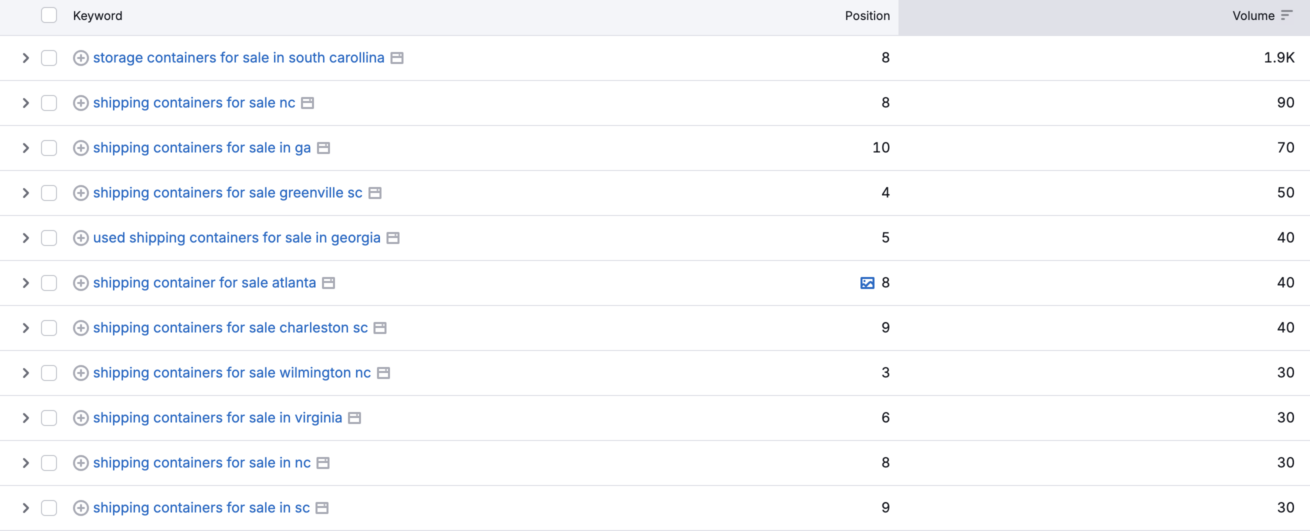Image resolution: width=1310 pixels, height=531 pixels.
Task: Select shipping container atlanta row checkbox
Action: 49,283
